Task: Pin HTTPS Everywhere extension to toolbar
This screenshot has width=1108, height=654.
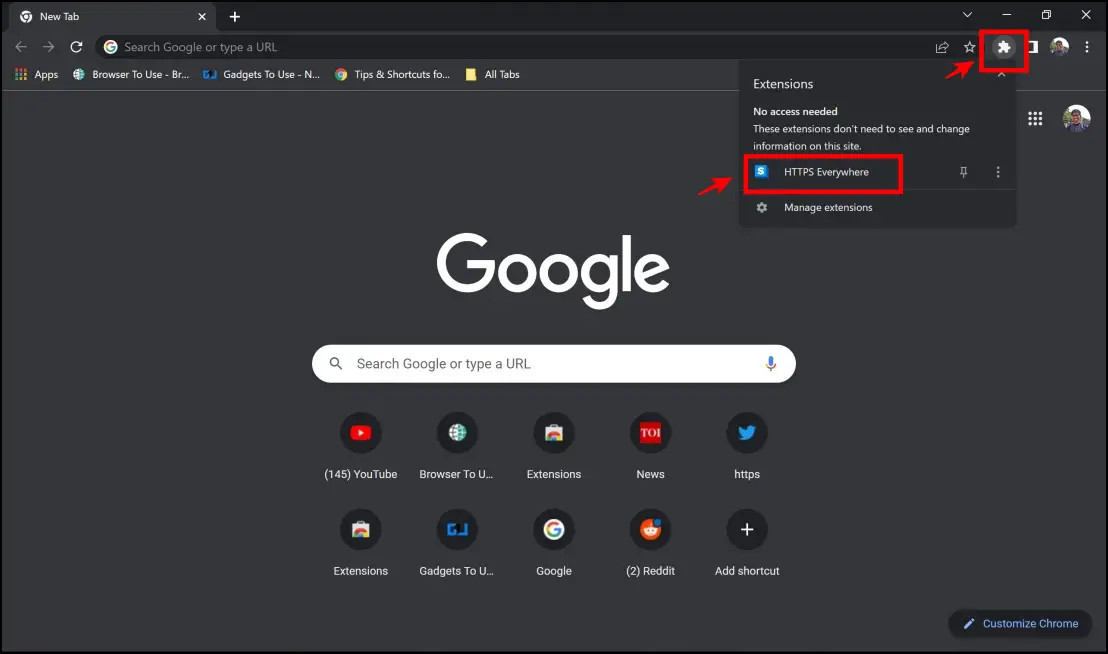Action: point(963,172)
